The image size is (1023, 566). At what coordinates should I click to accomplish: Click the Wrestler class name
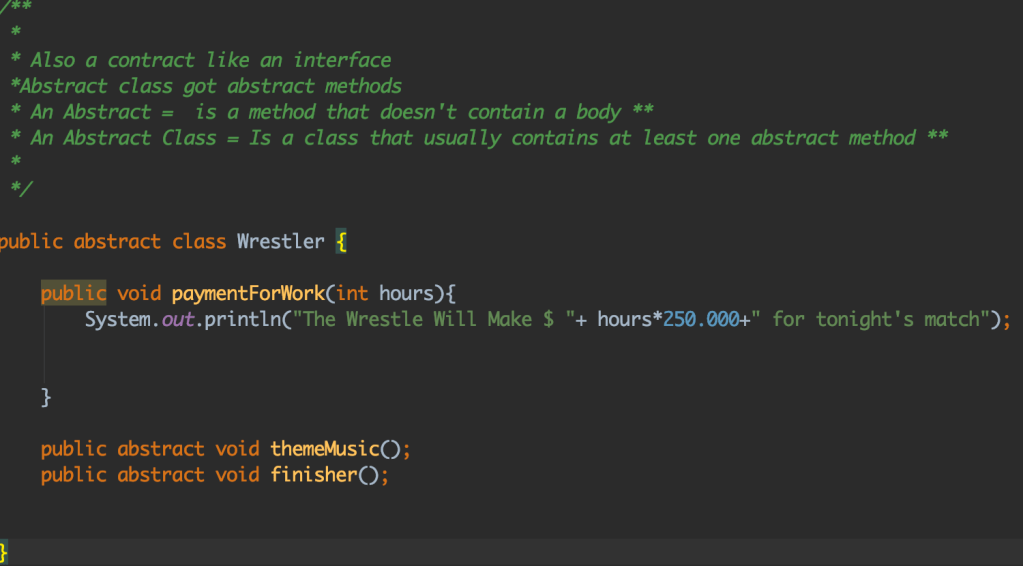pyautogui.click(x=280, y=241)
